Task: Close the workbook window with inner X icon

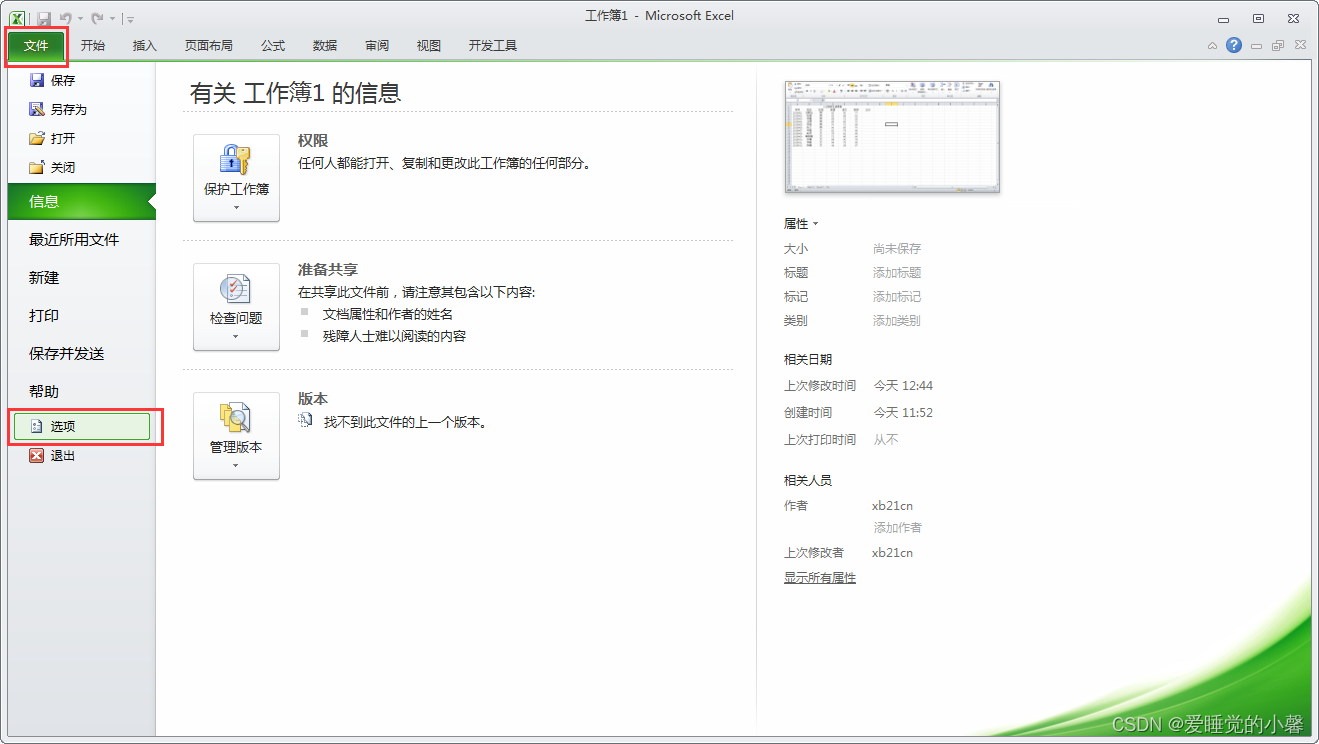Action: 1300,46
